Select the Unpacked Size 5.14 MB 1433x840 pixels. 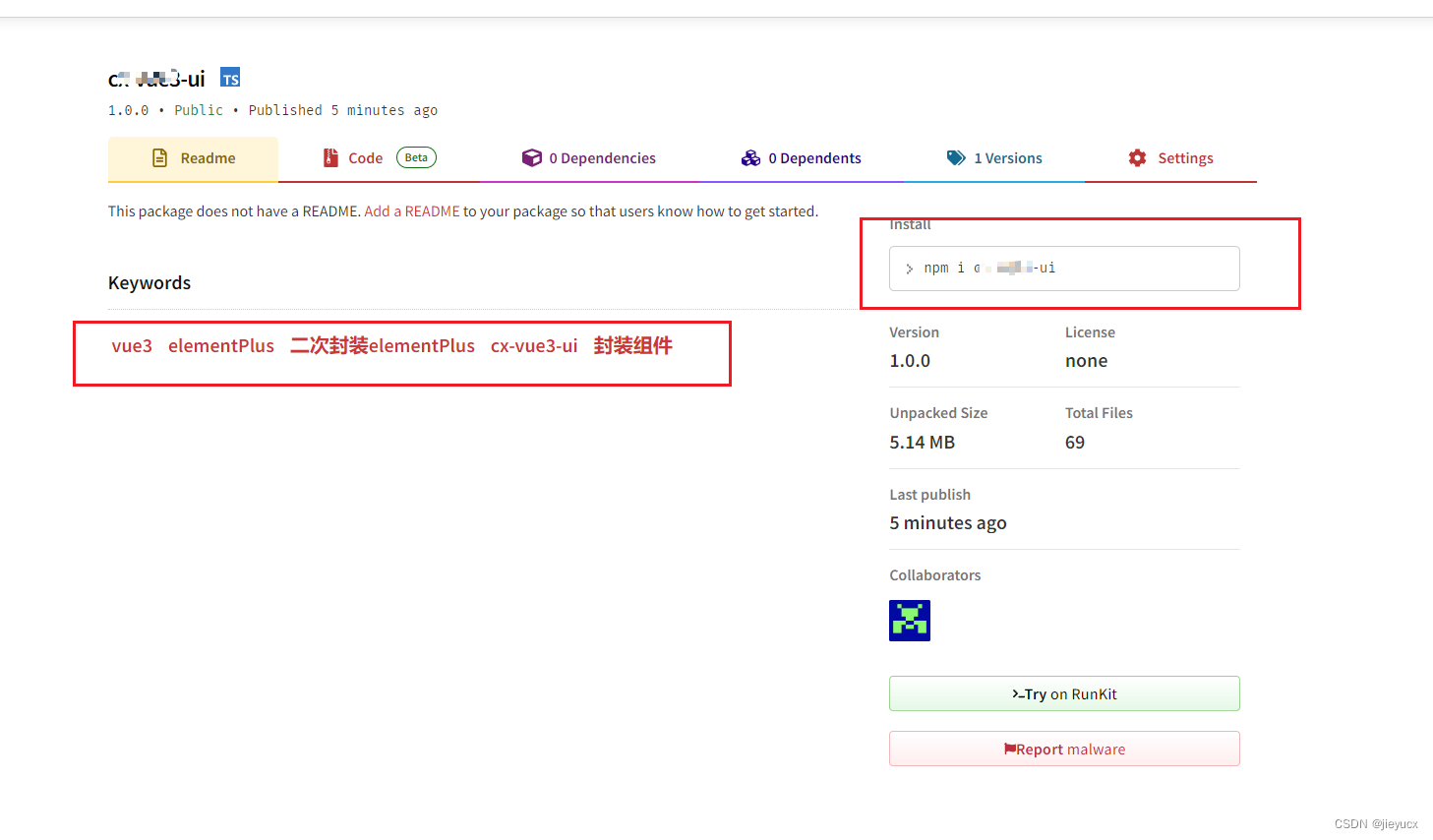tap(922, 443)
